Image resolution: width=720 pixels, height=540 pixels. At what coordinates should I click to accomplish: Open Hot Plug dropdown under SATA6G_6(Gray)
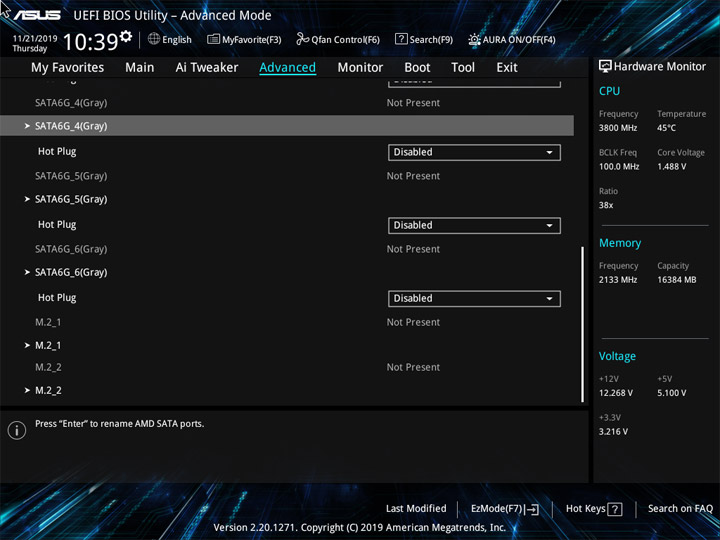(474, 298)
